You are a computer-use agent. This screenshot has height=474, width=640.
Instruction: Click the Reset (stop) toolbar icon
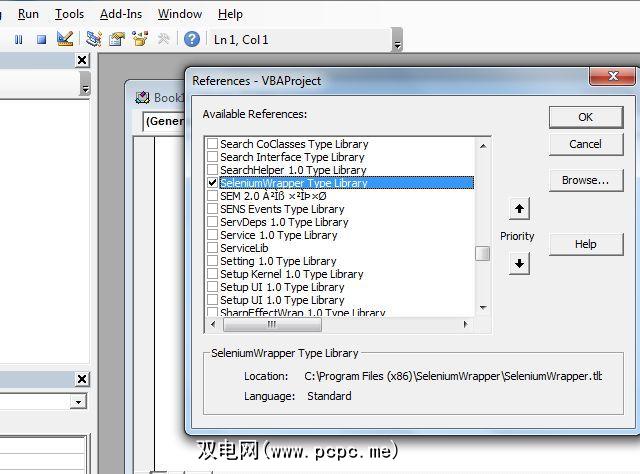(41, 40)
